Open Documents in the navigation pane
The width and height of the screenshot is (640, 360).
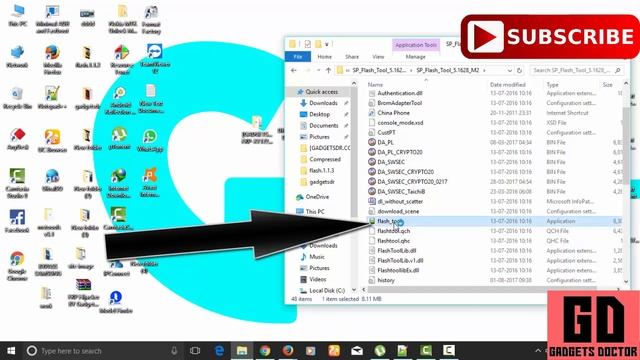[x=323, y=125]
